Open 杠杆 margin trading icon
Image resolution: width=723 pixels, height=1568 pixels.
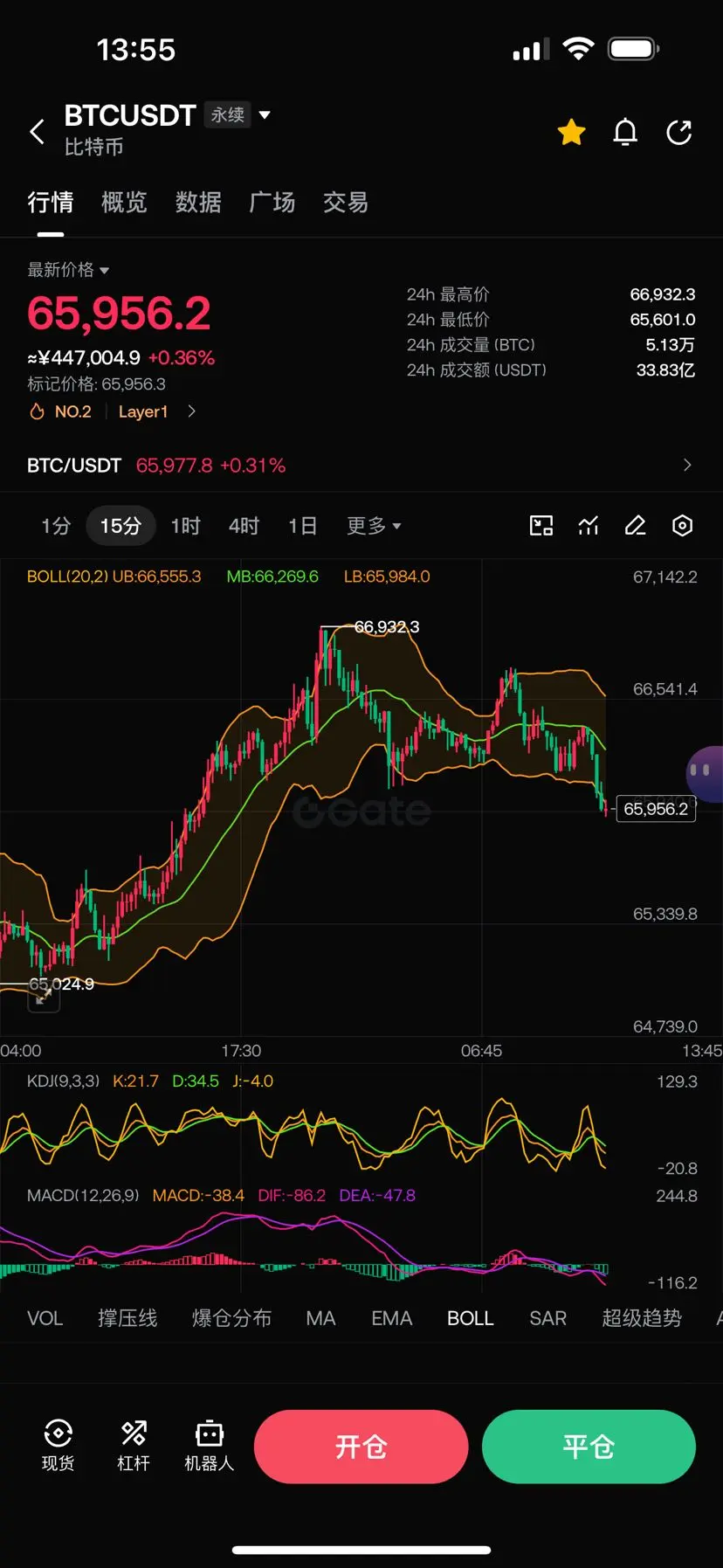pos(134,1445)
